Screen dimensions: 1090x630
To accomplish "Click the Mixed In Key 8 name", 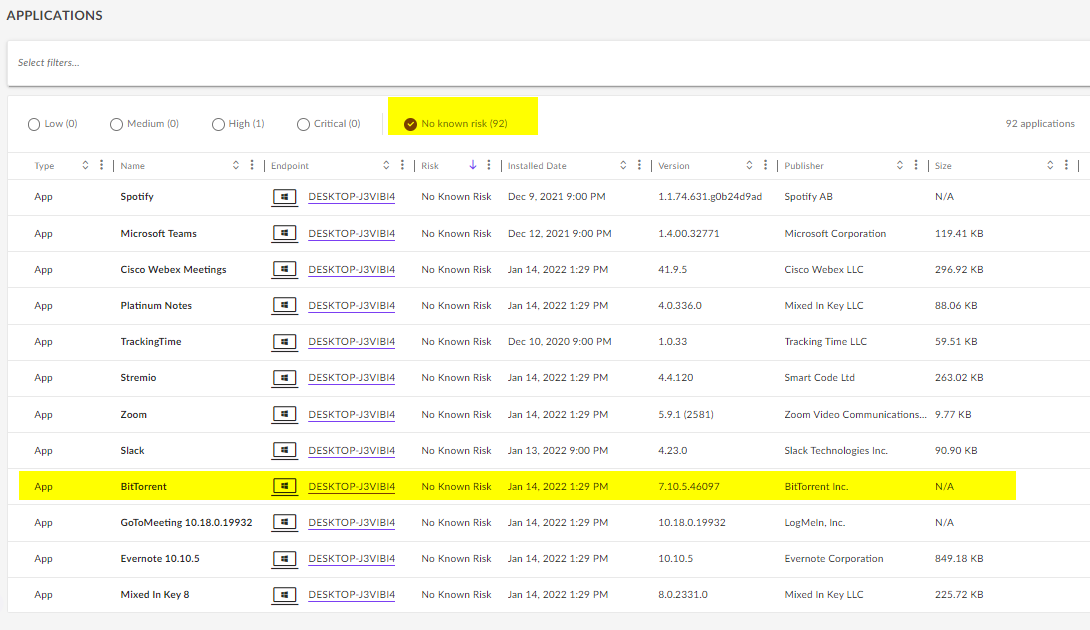I will pos(155,595).
